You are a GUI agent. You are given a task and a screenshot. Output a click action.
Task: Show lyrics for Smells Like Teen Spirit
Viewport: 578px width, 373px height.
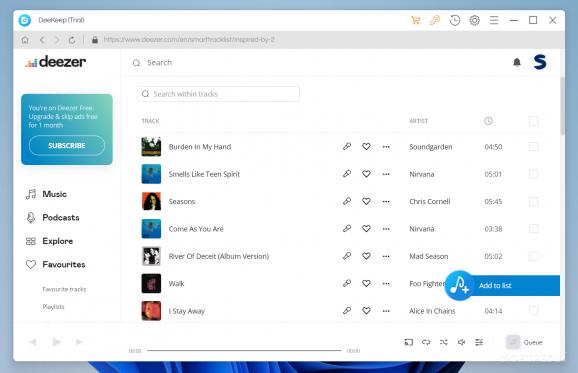click(x=347, y=174)
